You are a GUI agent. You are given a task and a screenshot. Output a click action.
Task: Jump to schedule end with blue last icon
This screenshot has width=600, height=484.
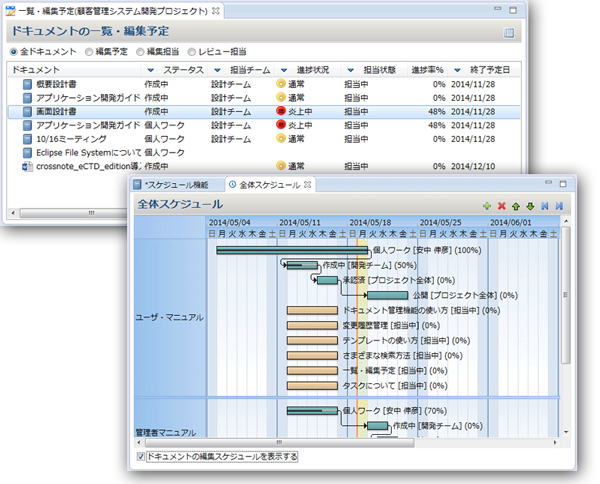559,205
